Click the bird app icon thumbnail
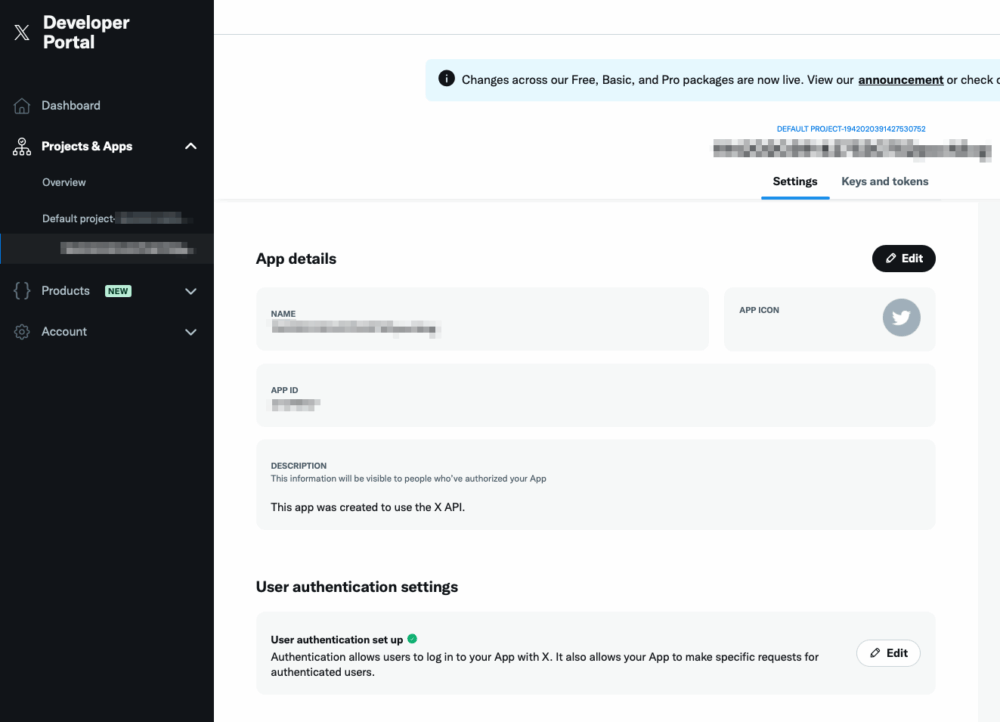 coord(901,318)
